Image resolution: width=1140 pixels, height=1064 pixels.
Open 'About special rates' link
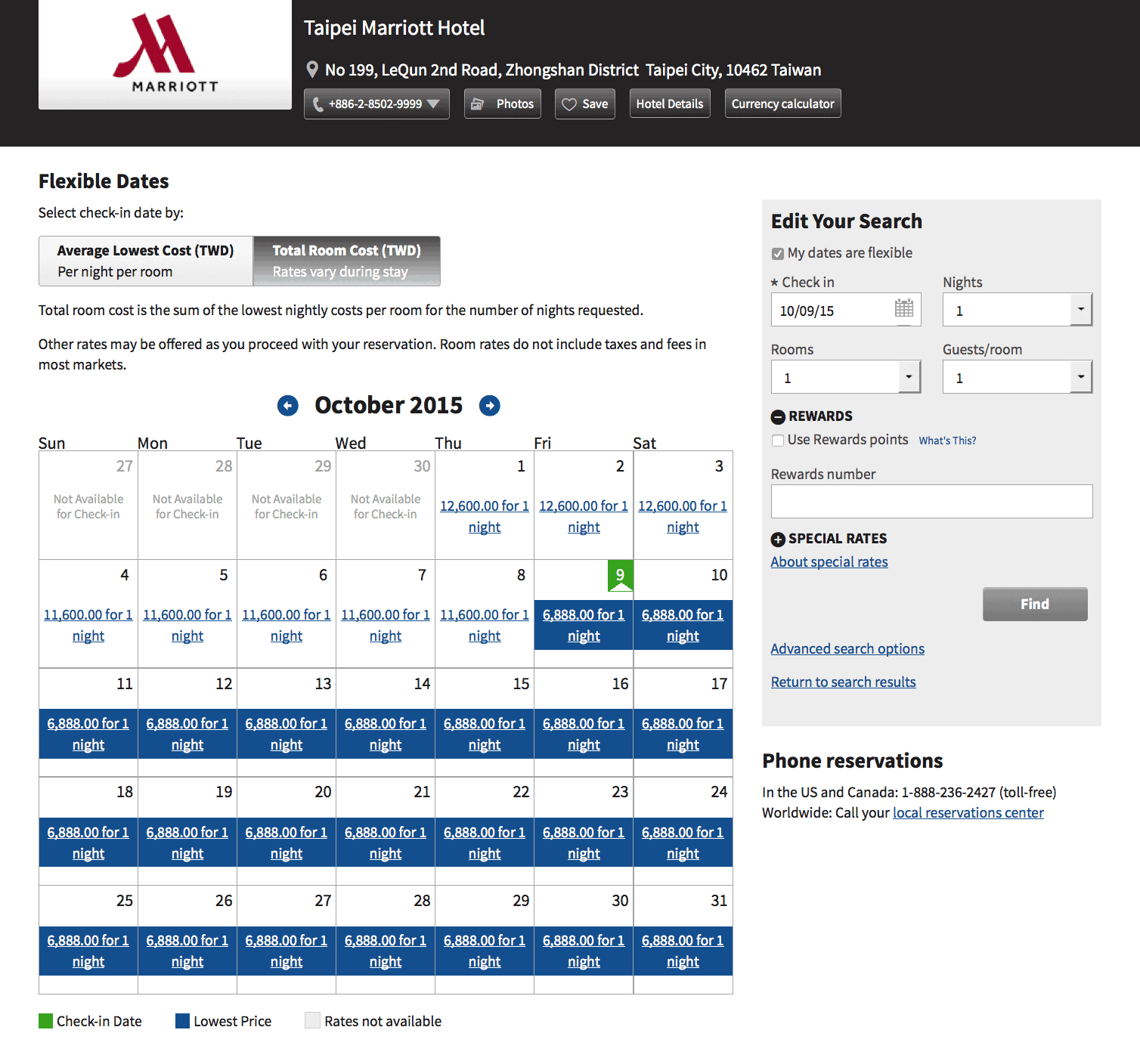tap(829, 561)
